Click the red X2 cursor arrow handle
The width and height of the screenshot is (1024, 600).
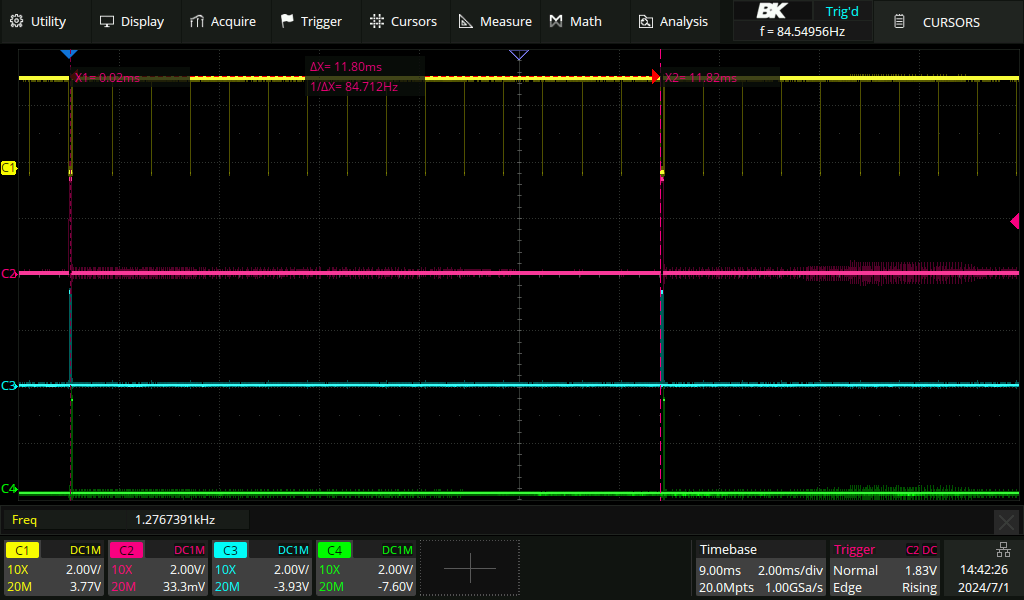(656, 77)
